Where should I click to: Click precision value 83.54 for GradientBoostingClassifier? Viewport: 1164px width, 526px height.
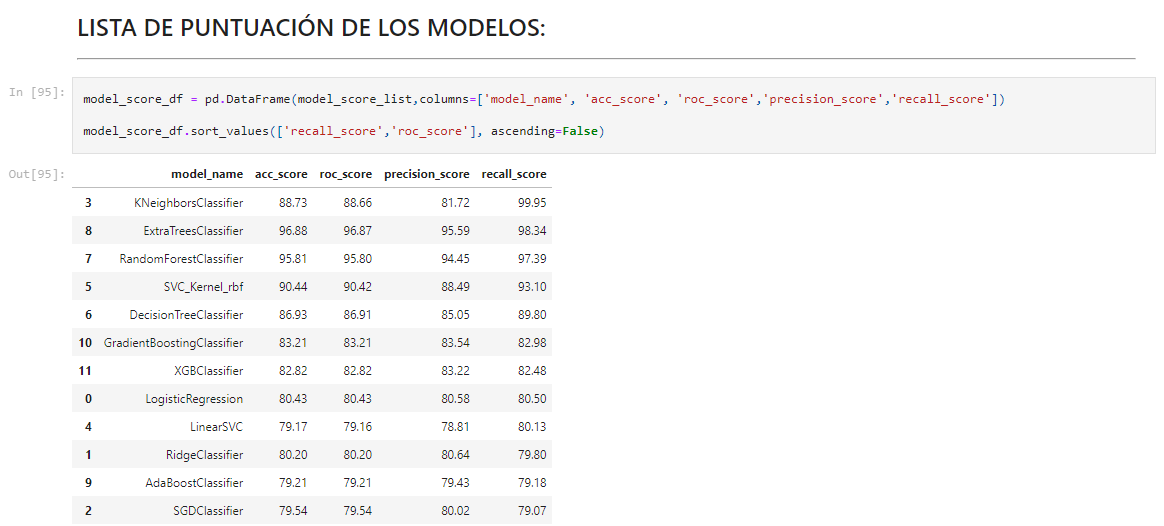pos(456,343)
